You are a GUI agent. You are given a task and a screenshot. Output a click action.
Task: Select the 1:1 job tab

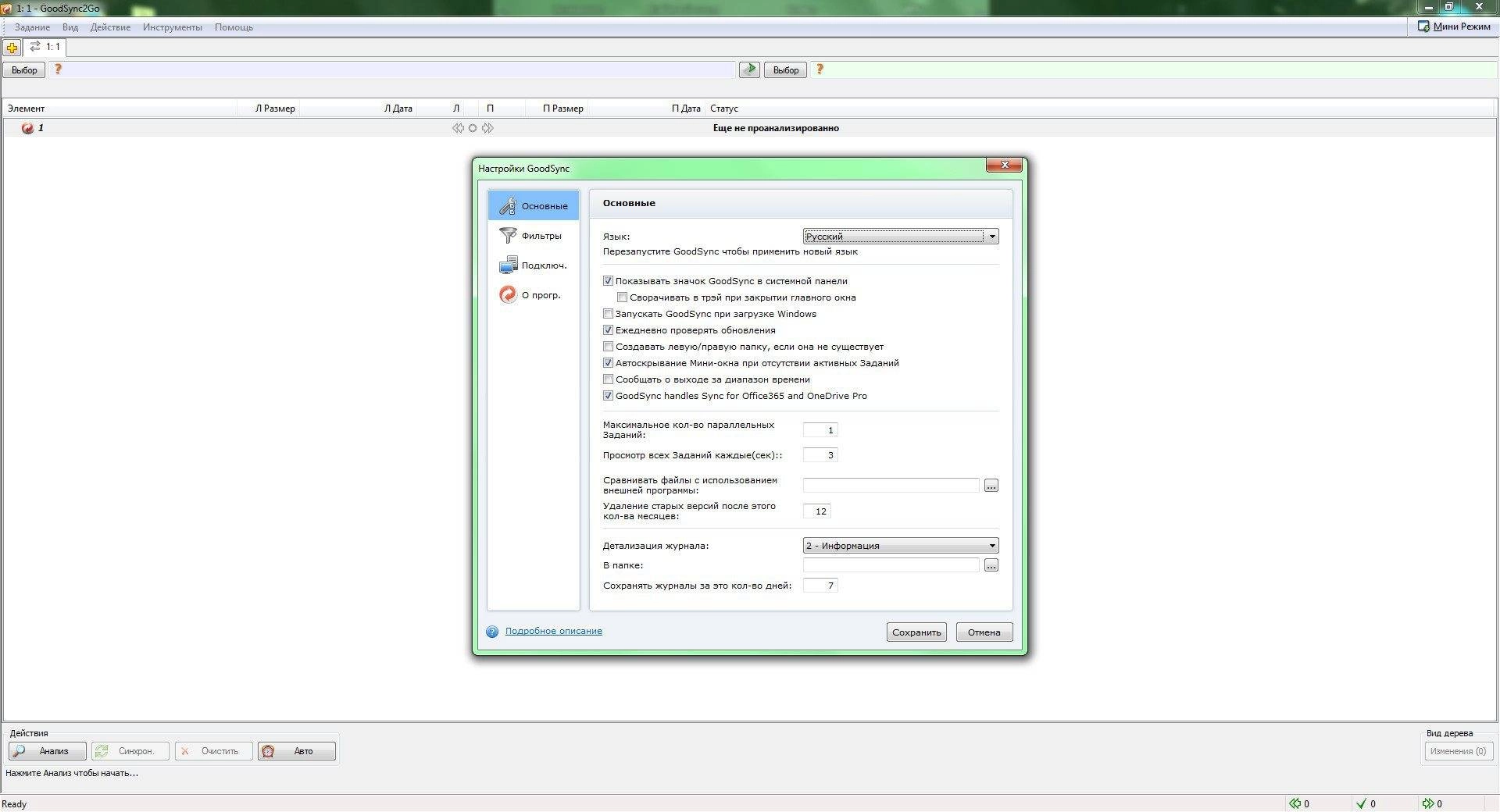[45, 47]
